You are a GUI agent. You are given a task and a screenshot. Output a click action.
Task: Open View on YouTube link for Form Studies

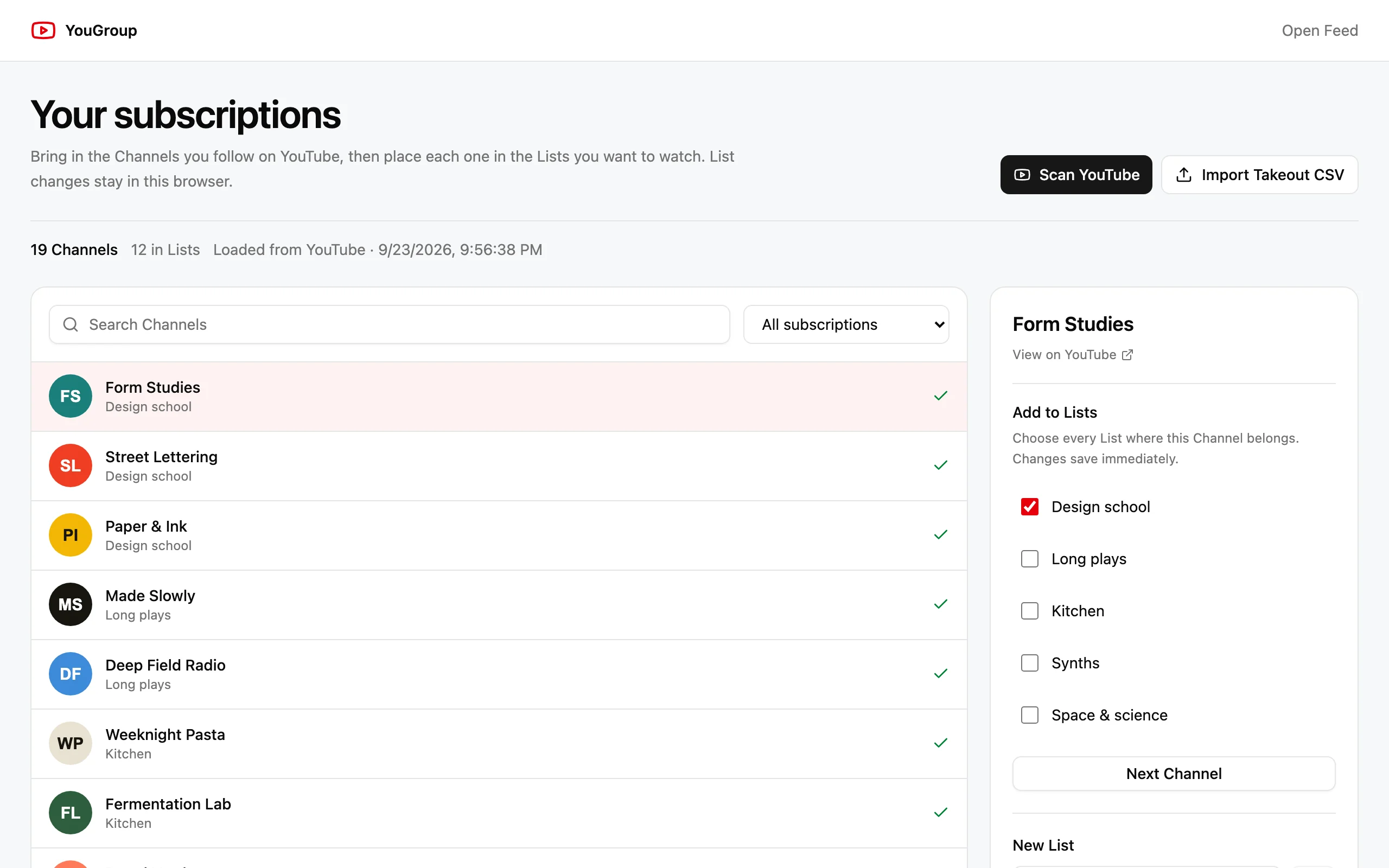[x=1072, y=355]
